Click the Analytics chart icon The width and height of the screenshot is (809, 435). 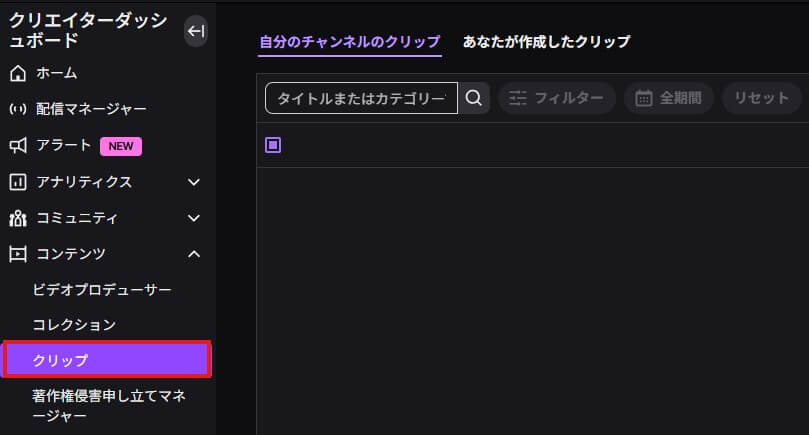(17, 182)
